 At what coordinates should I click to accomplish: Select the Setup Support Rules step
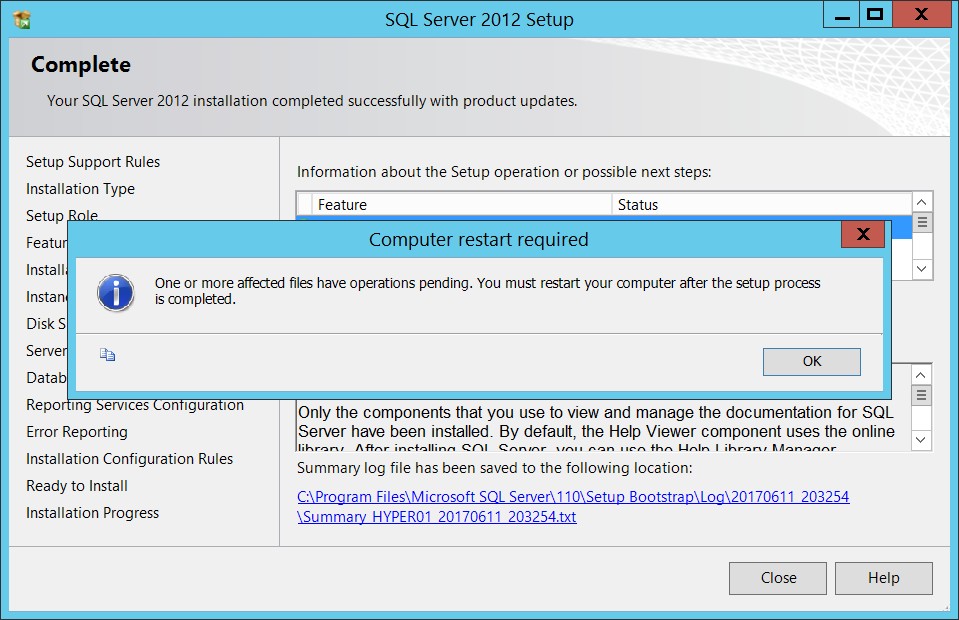pos(93,162)
